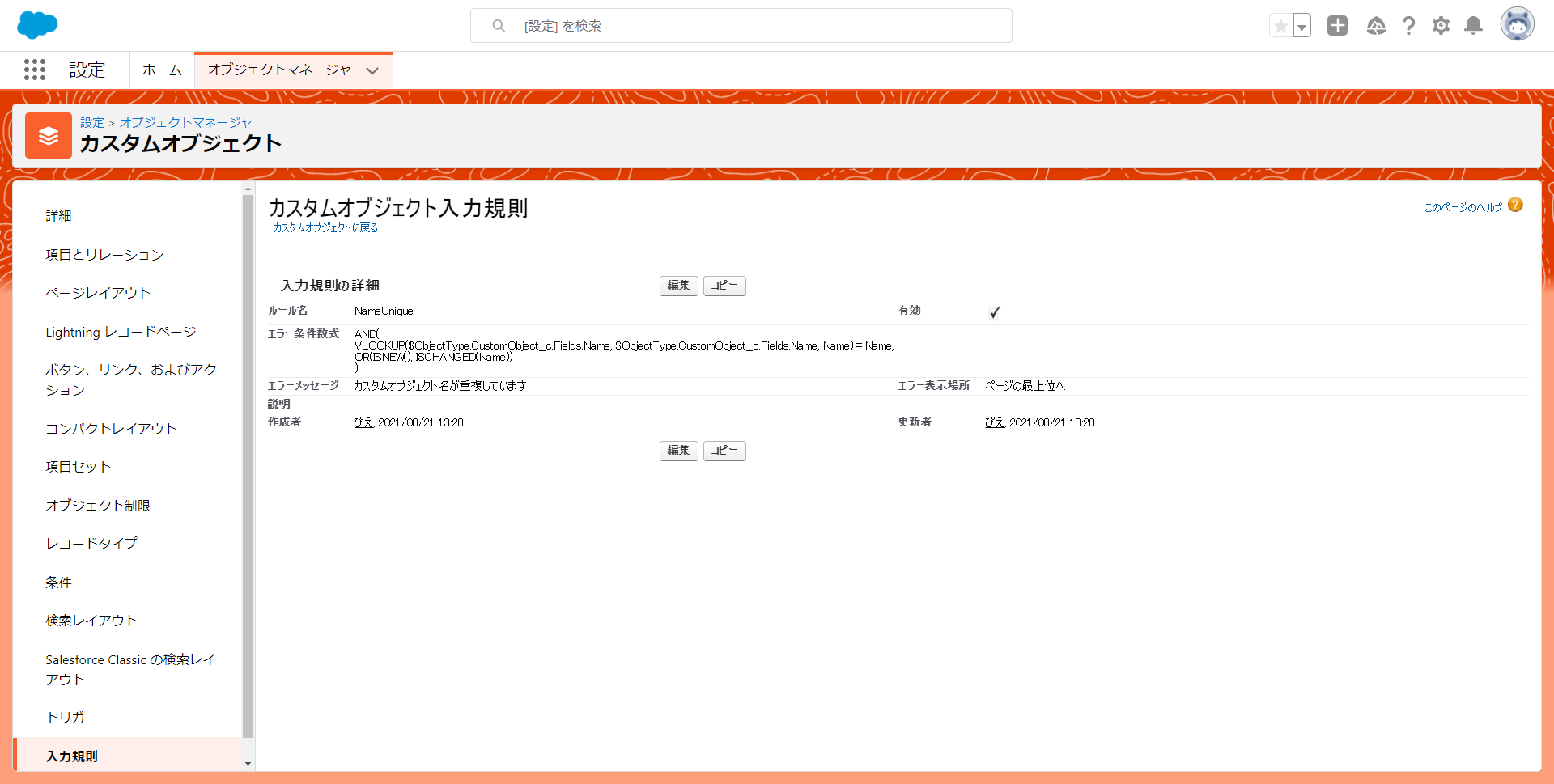Click the search magnifier icon
Viewport: 1554px width, 784px height.
tap(499, 26)
